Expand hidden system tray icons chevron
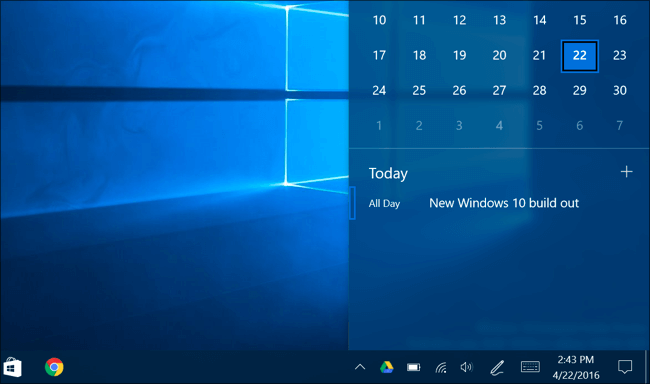 [x=360, y=367]
